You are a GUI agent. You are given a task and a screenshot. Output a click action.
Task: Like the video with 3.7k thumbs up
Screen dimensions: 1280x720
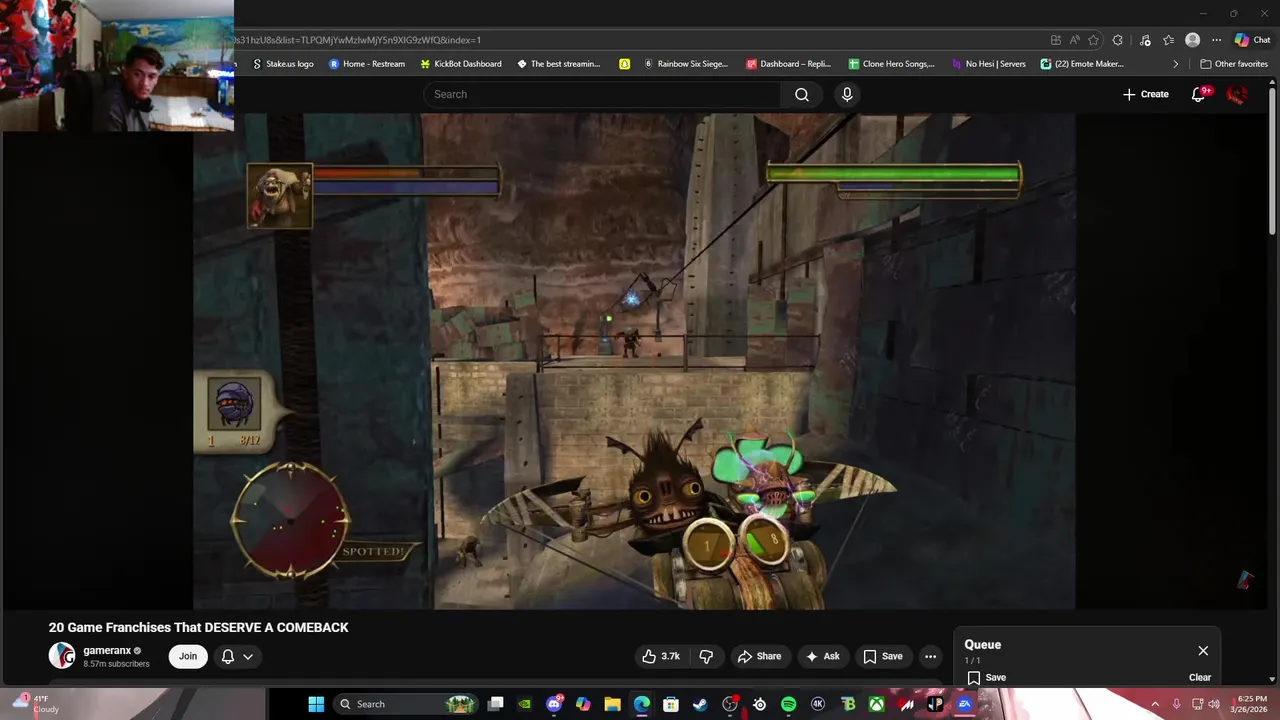click(661, 656)
